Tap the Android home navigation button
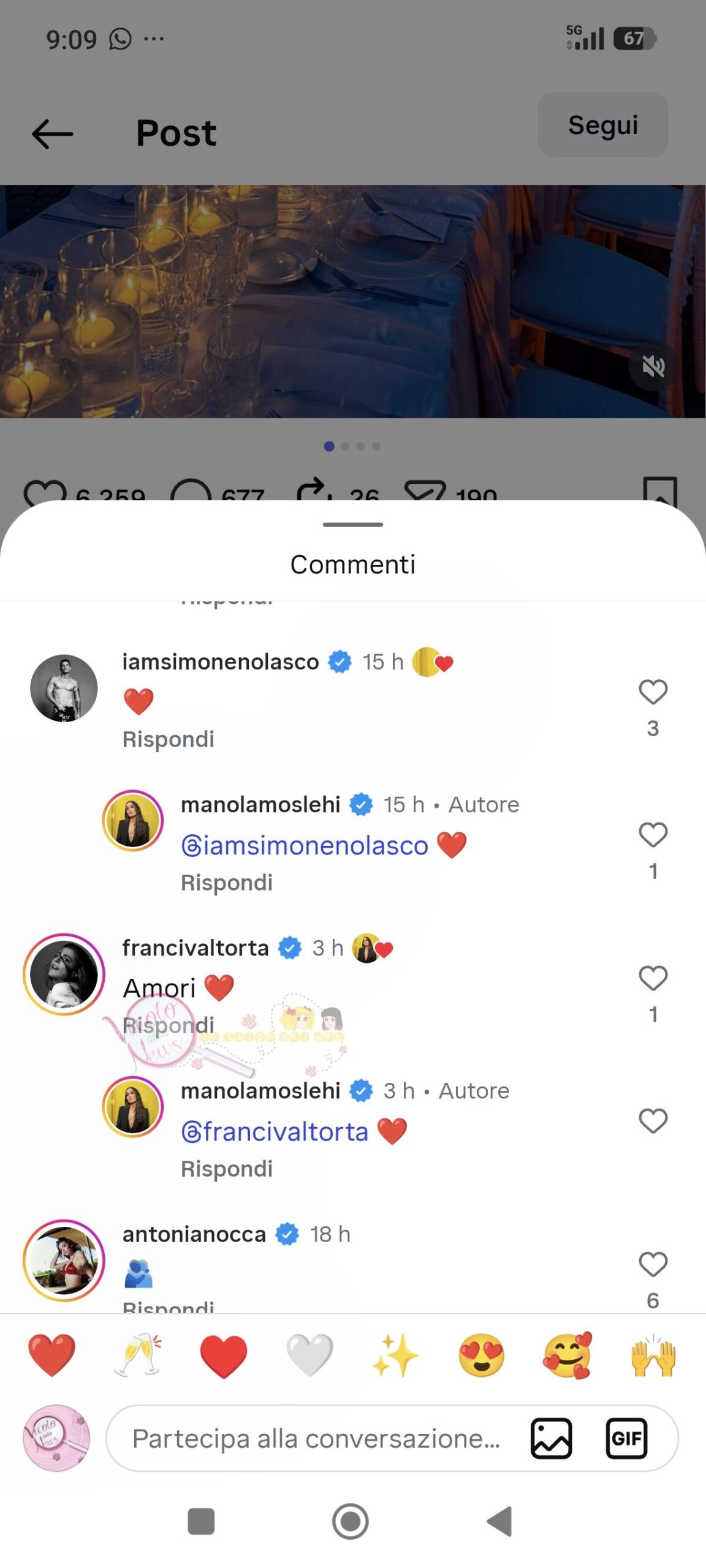706x1568 pixels. click(x=351, y=1521)
